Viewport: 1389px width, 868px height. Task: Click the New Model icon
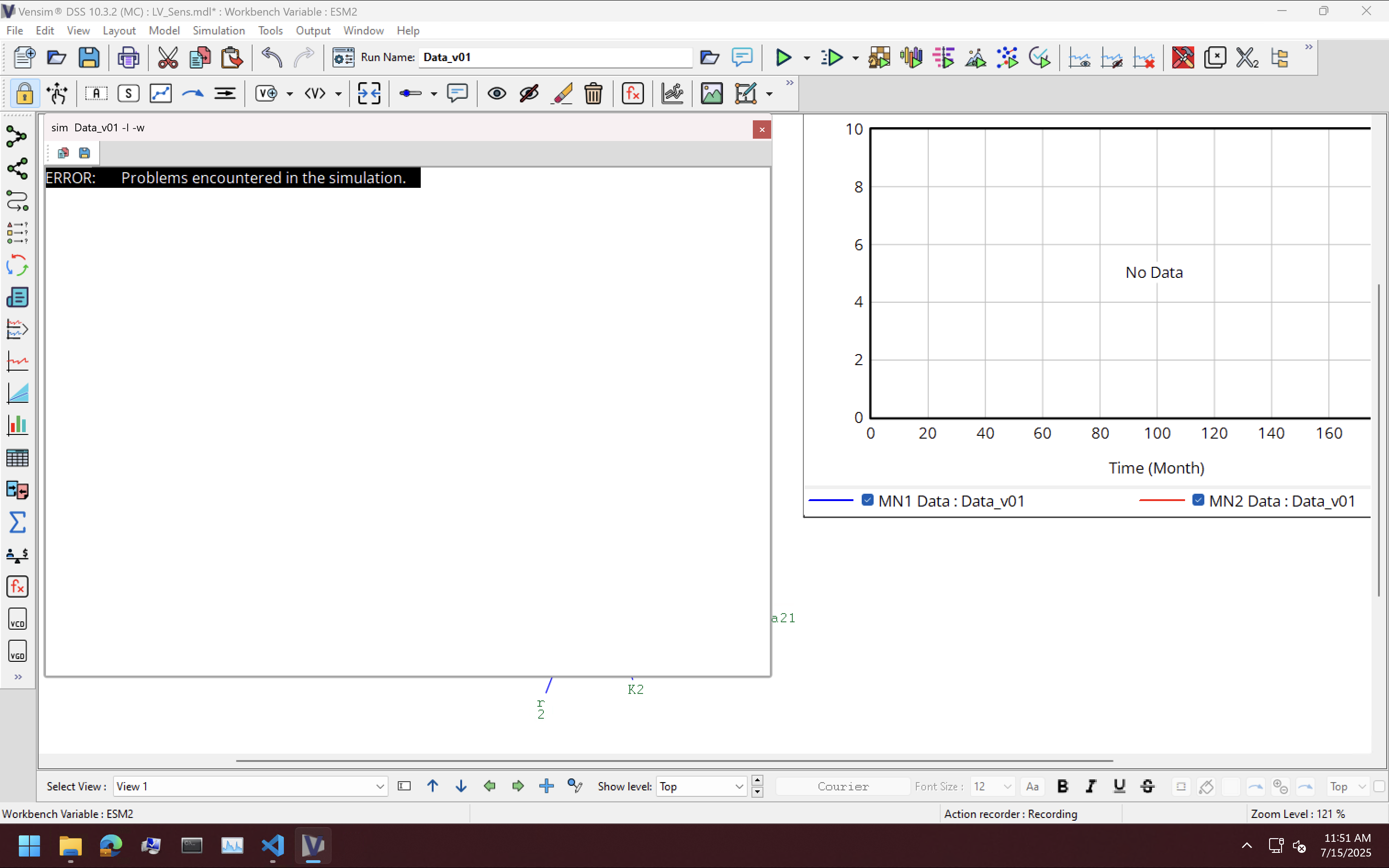click(24, 57)
